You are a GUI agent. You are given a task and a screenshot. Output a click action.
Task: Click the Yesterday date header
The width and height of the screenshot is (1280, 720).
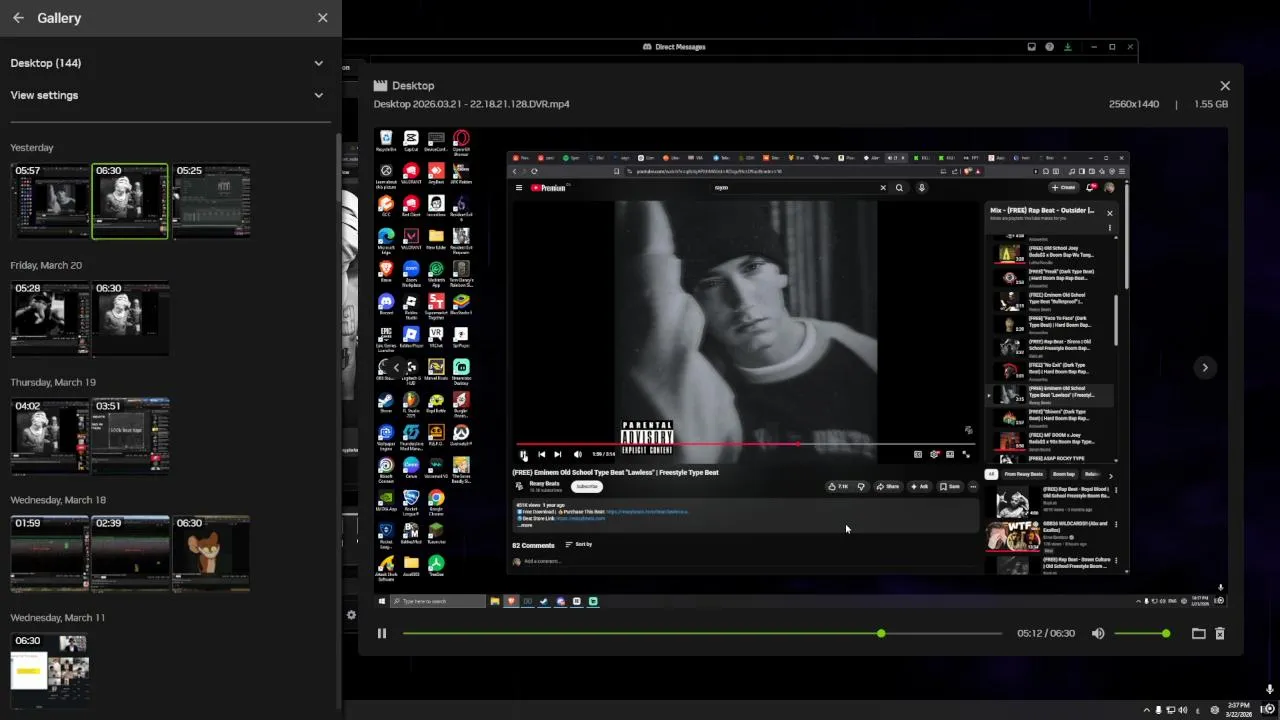click(32, 148)
